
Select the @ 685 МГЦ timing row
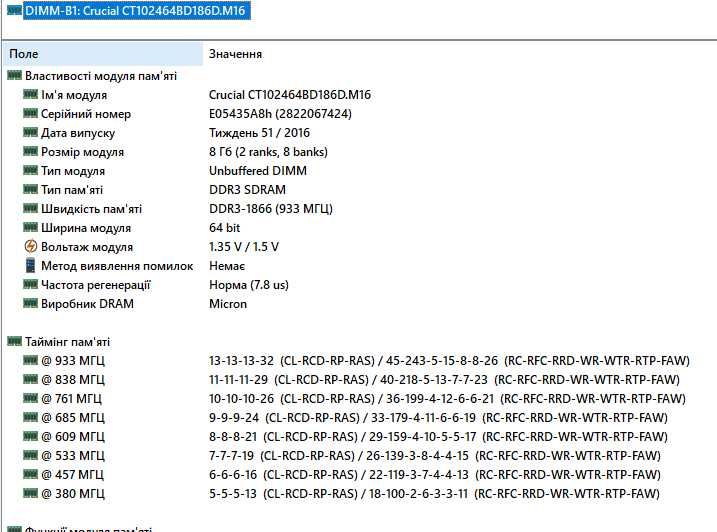pyautogui.click(x=73, y=418)
